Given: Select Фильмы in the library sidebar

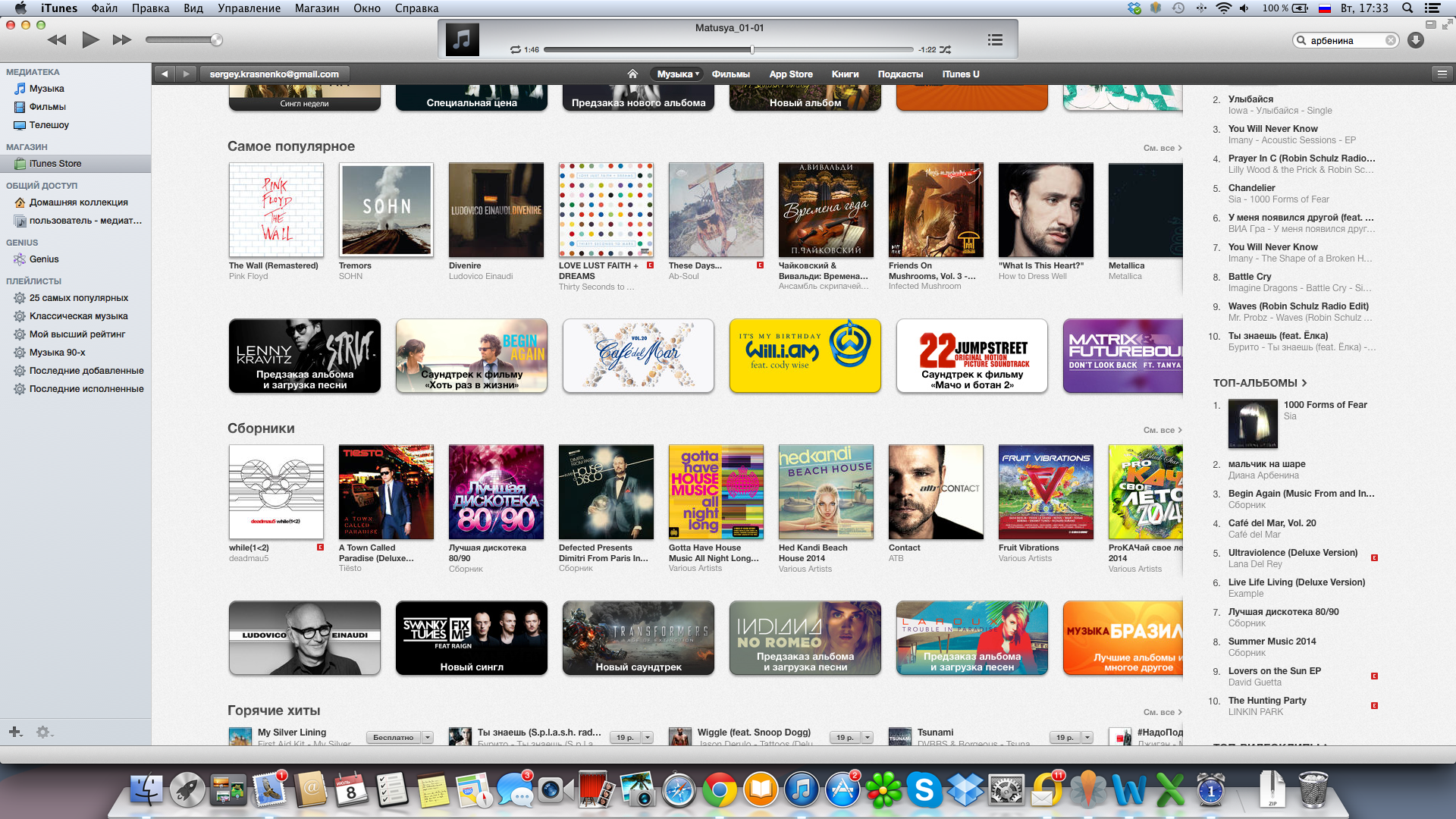Looking at the screenshot, I should (76, 107).
